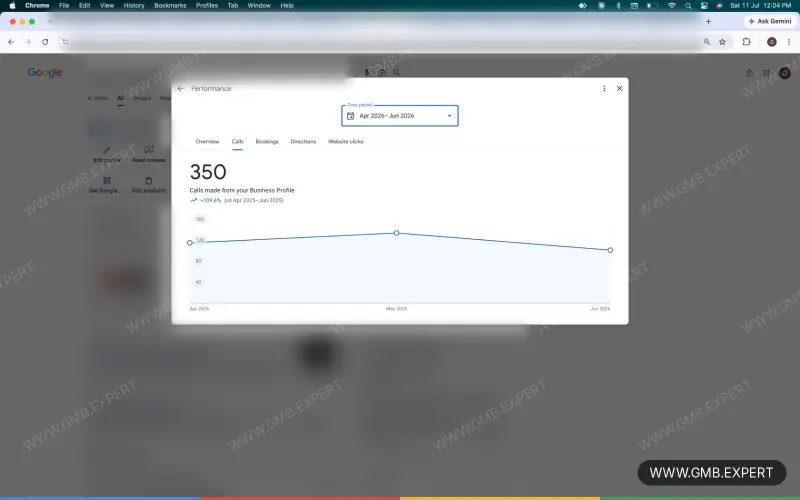Image resolution: width=800 pixels, height=500 pixels.
Task: Click the Siri menu bar icon
Action: click(719, 6)
